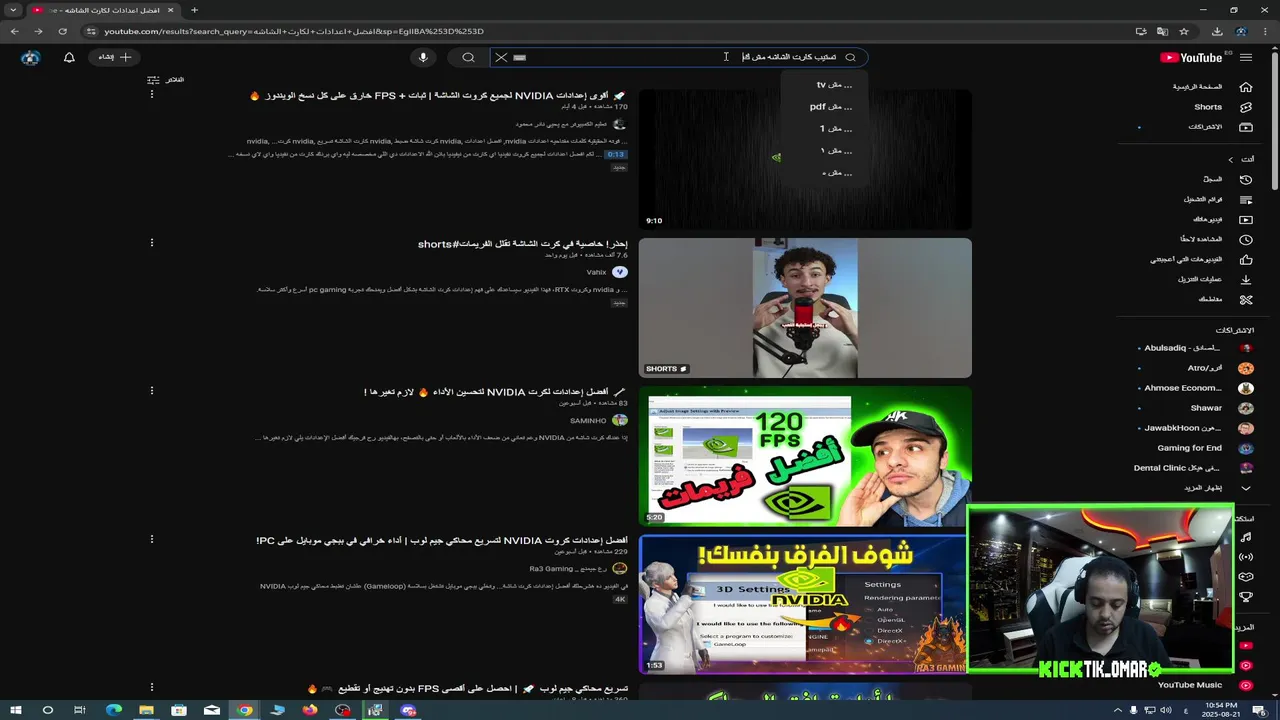Open the Ra3 Gaming 3D Settings thumbnail

(803, 604)
